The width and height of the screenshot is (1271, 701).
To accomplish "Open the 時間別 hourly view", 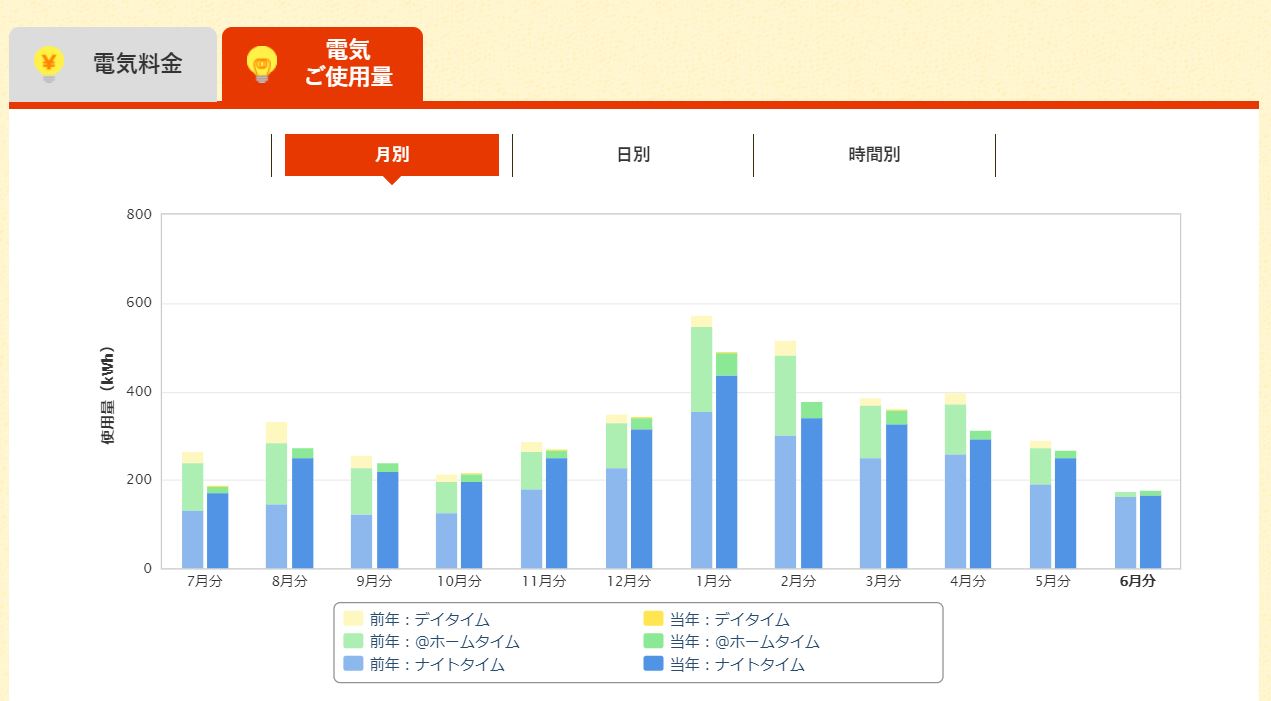I will [874, 155].
